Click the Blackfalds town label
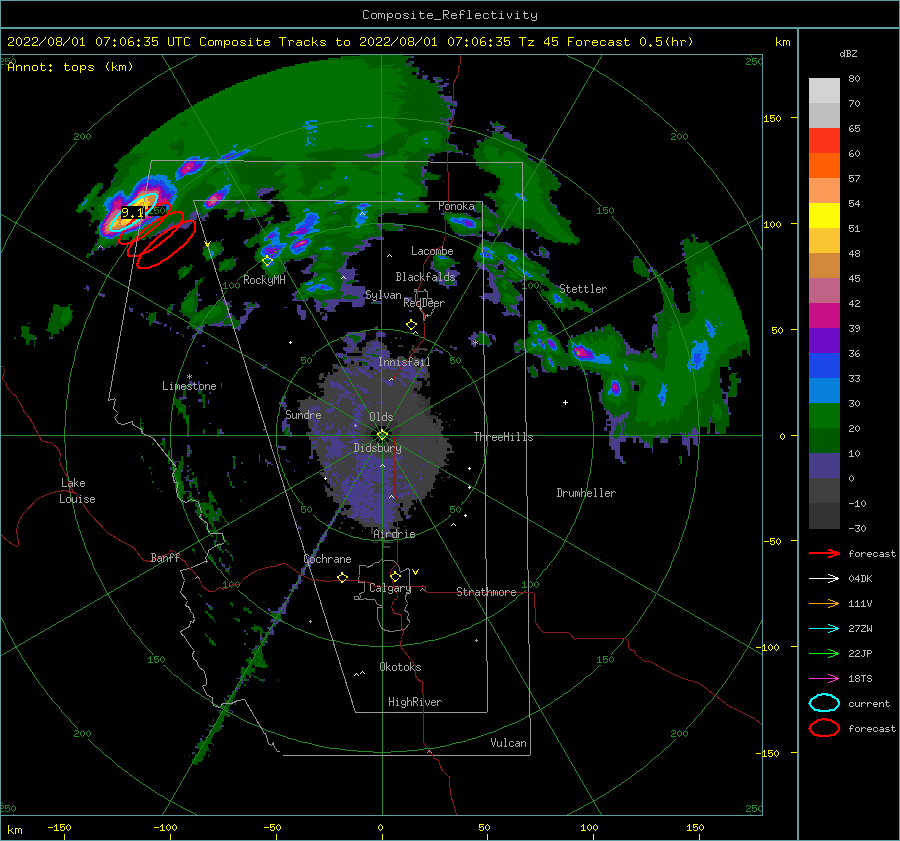Viewport: 900px width, 841px height. coord(425,277)
